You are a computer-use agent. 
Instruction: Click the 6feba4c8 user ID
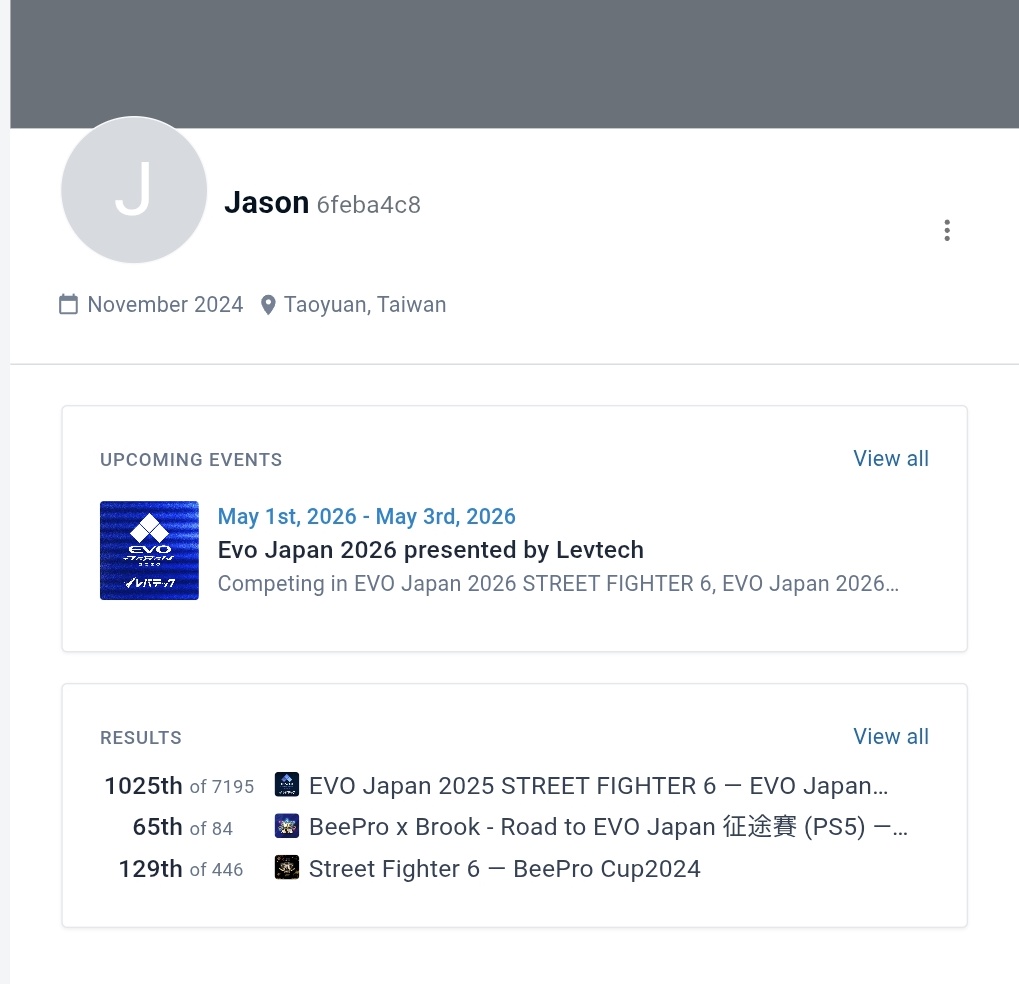pos(368,205)
